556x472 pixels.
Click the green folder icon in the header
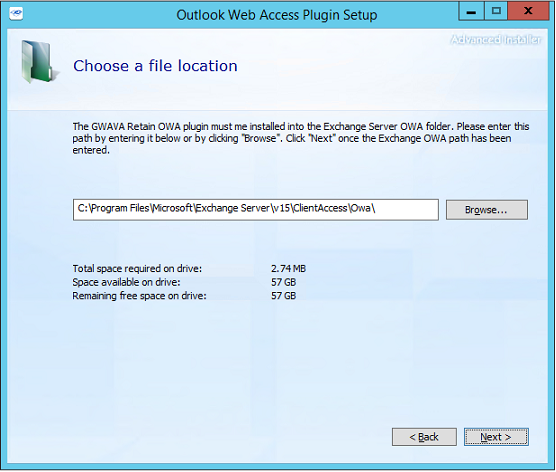pos(38,62)
